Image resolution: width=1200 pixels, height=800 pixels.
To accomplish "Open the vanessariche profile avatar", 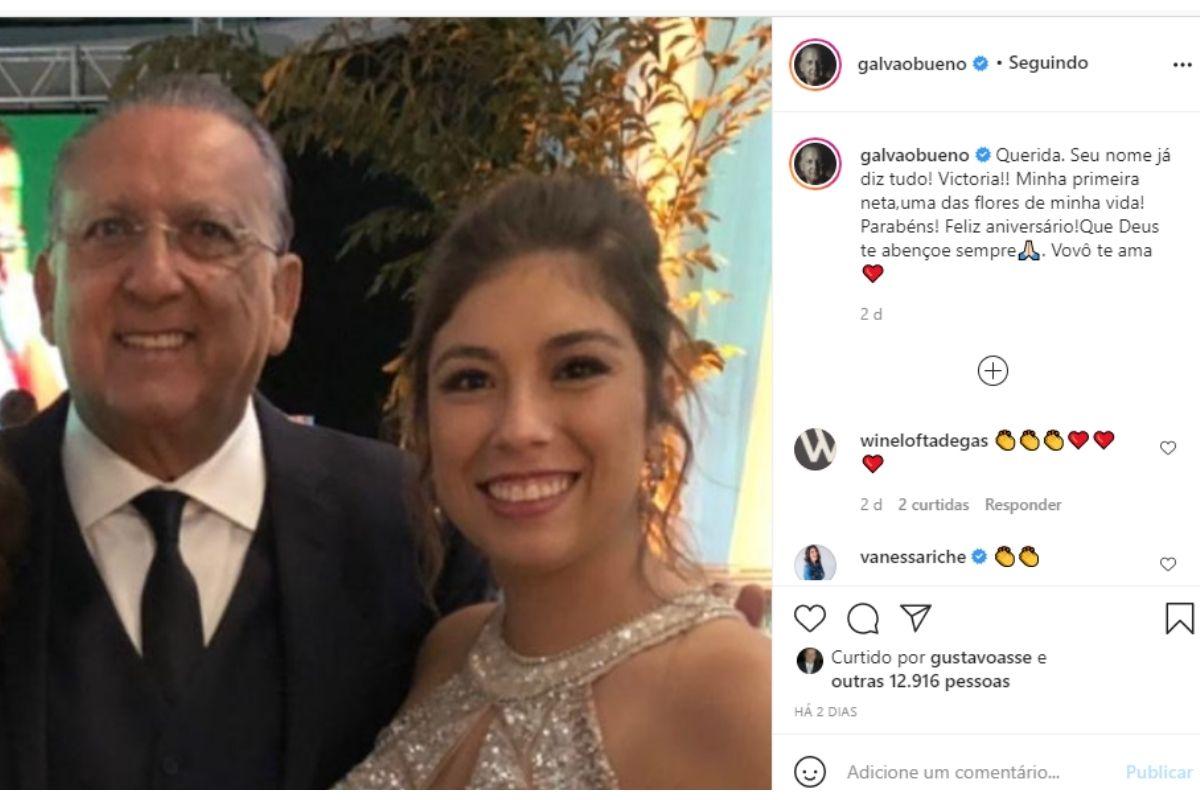I will click(x=815, y=564).
